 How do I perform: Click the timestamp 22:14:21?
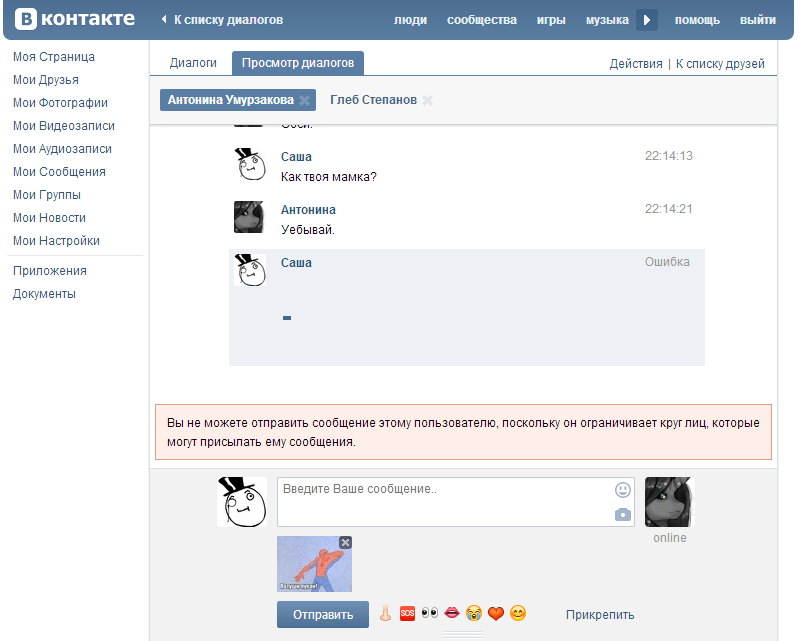click(668, 209)
